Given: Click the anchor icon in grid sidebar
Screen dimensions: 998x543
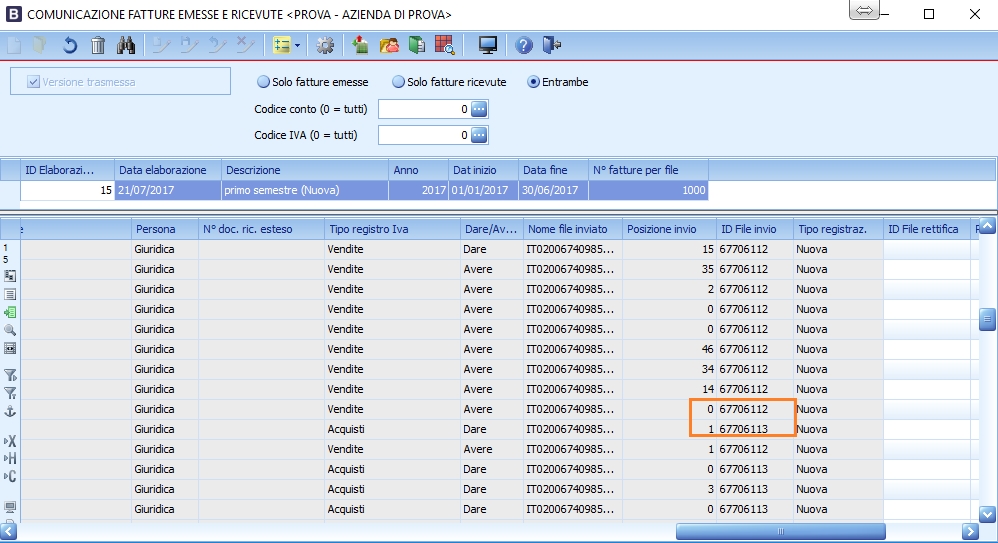Looking at the screenshot, I should tap(10, 411).
